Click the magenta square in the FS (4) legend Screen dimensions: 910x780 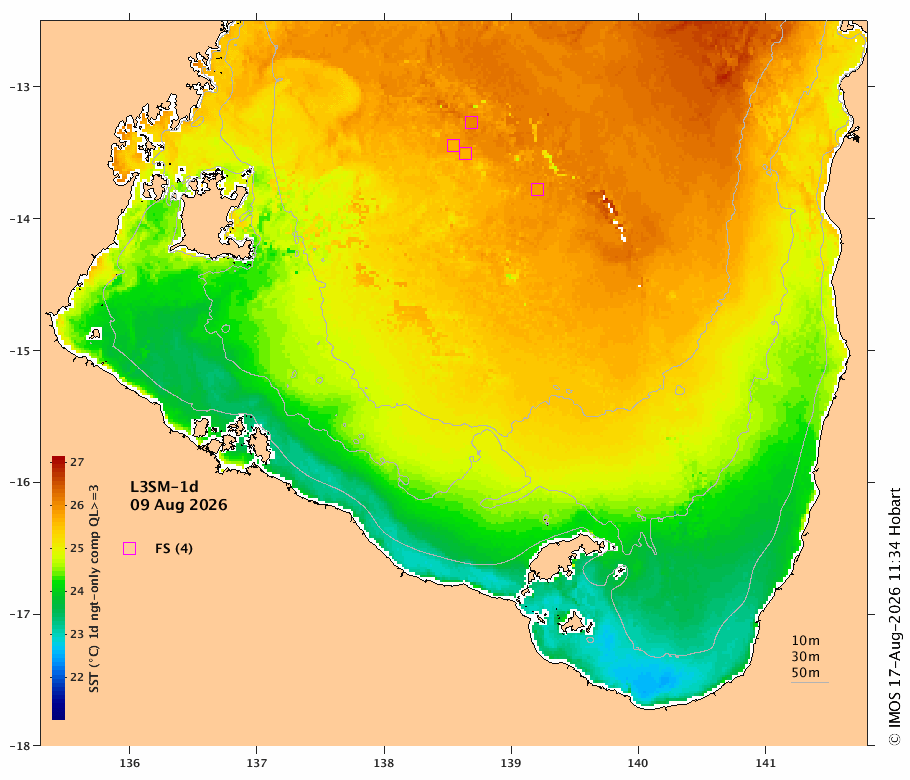(x=129, y=548)
